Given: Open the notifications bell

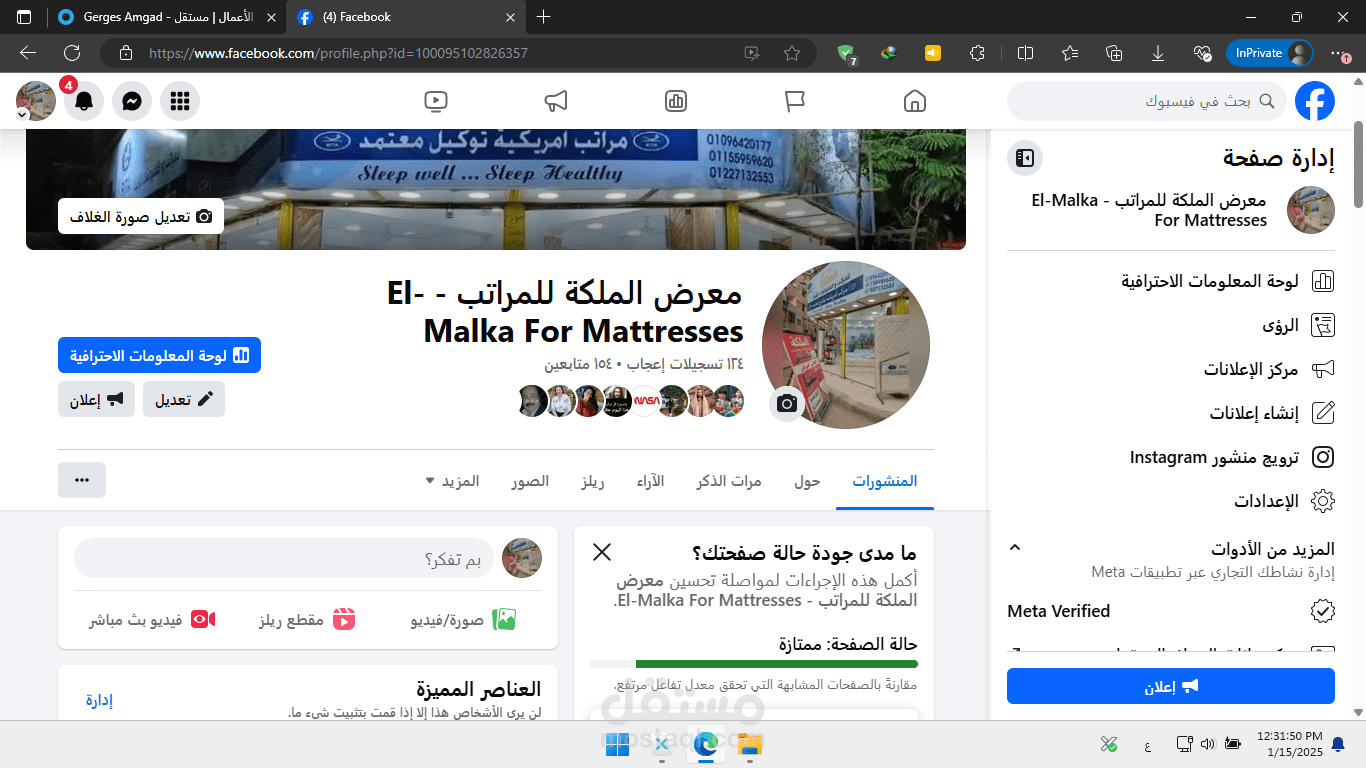Looking at the screenshot, I should (84, 101).
